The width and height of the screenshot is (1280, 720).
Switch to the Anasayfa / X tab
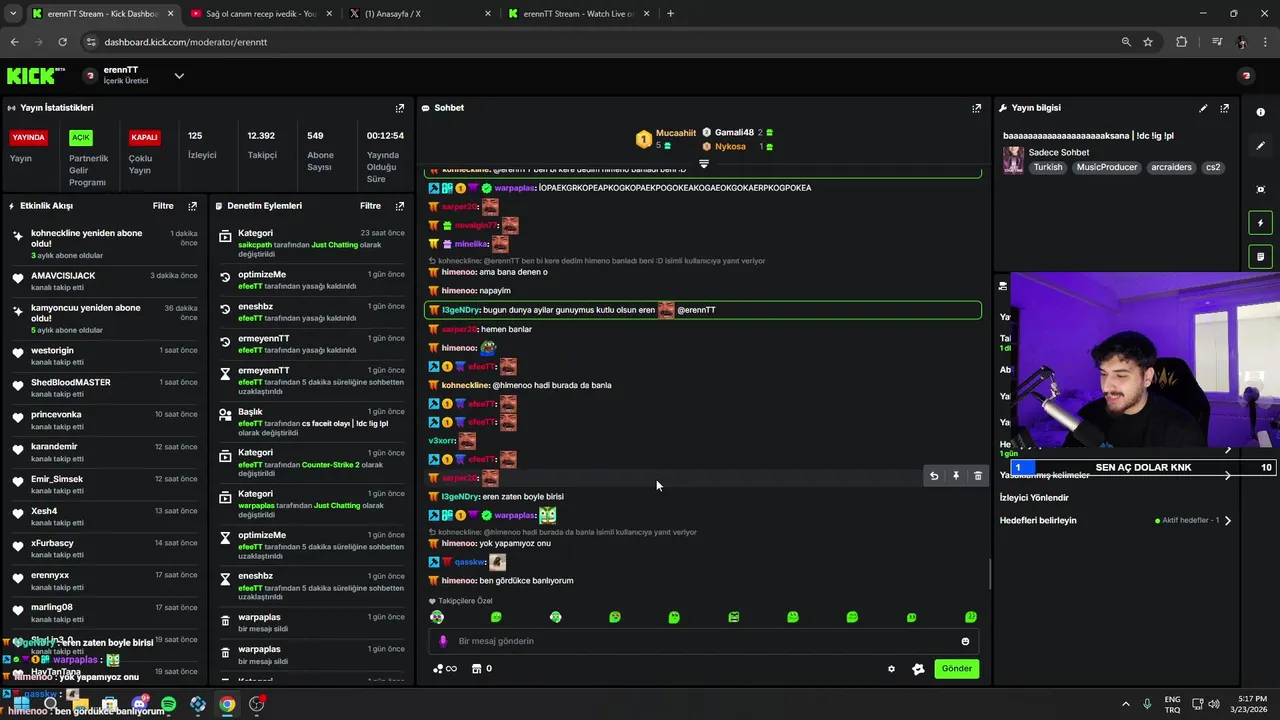pyautogui.click(x=420, y=14)
